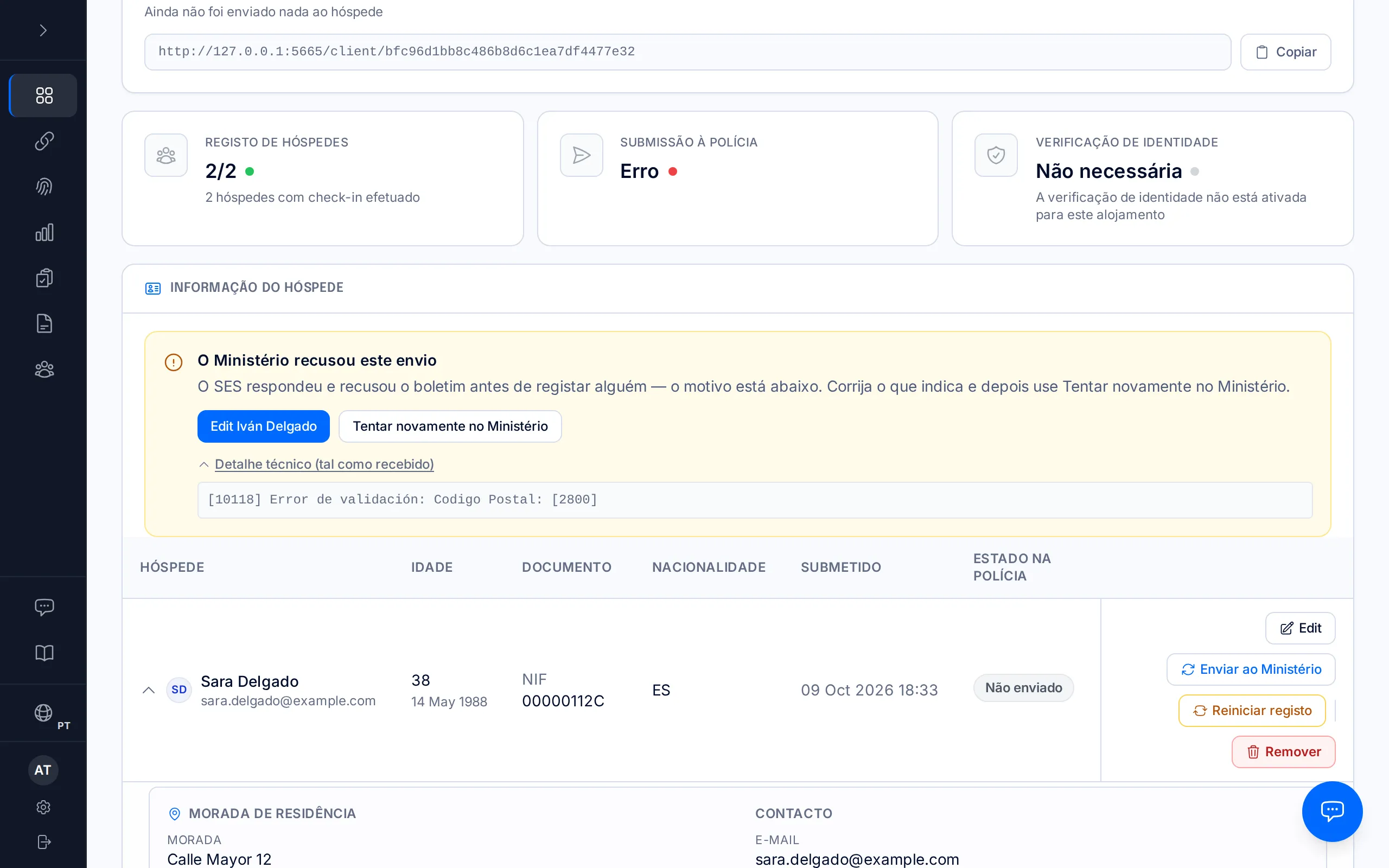Open the dashboard grid icon in sidebar

point(43,95)
